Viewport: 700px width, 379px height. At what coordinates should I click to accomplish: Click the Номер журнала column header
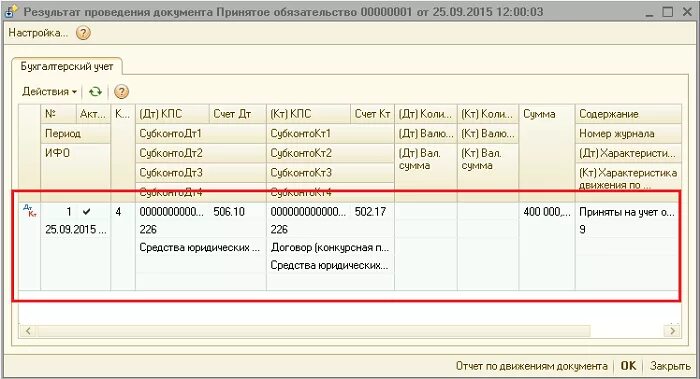point(628,133)
